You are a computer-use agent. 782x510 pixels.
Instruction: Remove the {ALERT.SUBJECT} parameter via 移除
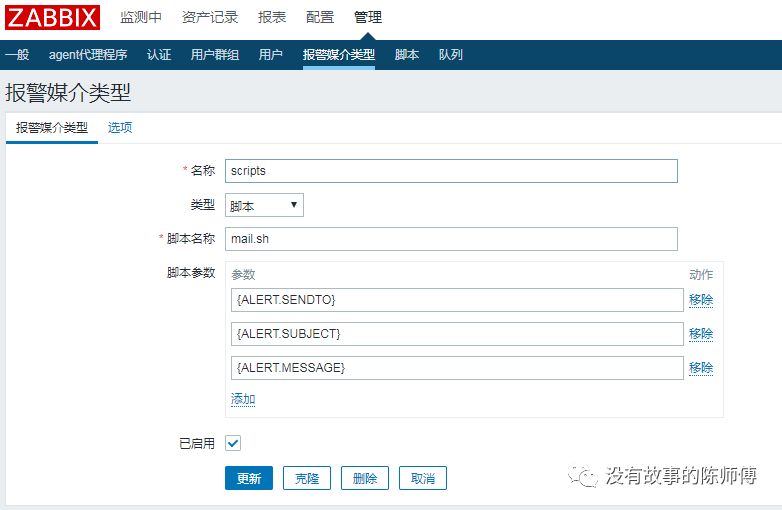701,334
